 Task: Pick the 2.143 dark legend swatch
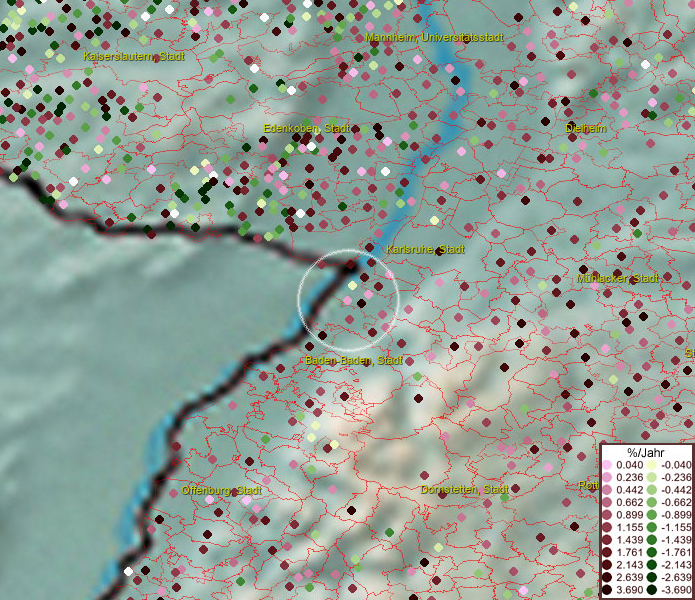(x=607, y=565)
